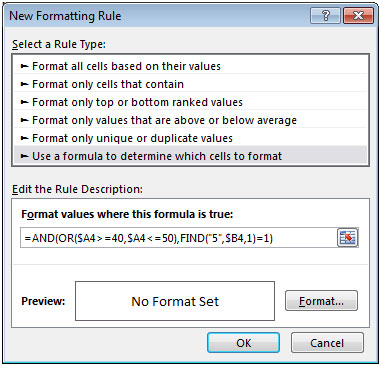
Task: Choose 'Format only cells that contain' rule
Action: click(190, 84)
